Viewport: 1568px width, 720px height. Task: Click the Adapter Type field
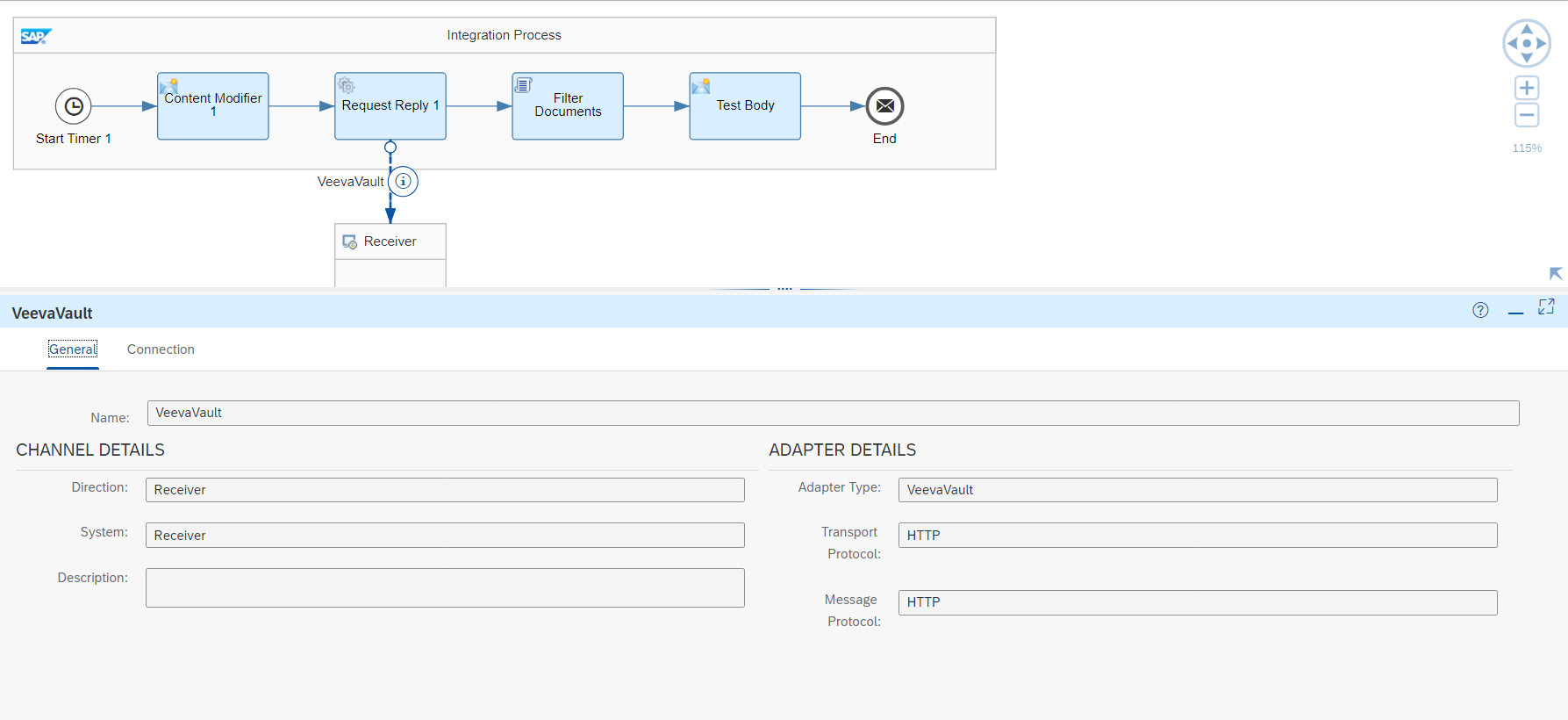coord(1198,490)
